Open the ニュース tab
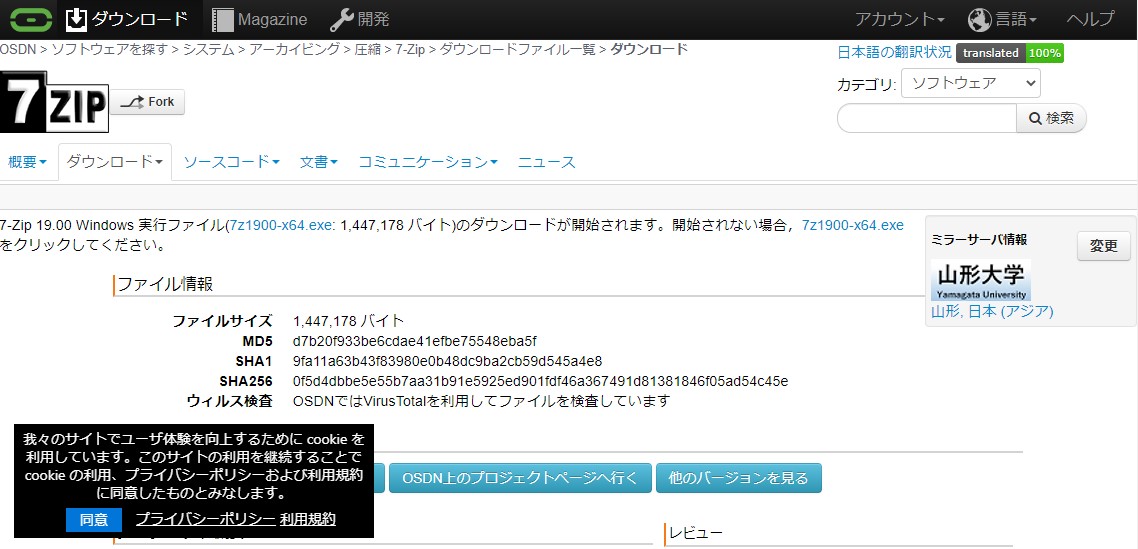 [547, 162]
